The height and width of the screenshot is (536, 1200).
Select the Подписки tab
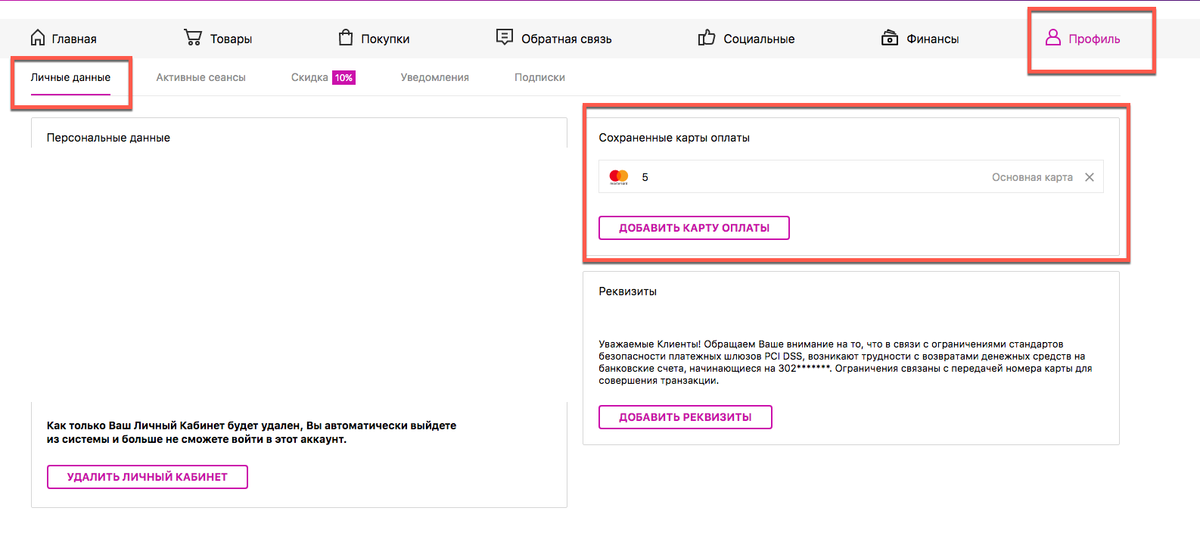(x=539, y=77)
